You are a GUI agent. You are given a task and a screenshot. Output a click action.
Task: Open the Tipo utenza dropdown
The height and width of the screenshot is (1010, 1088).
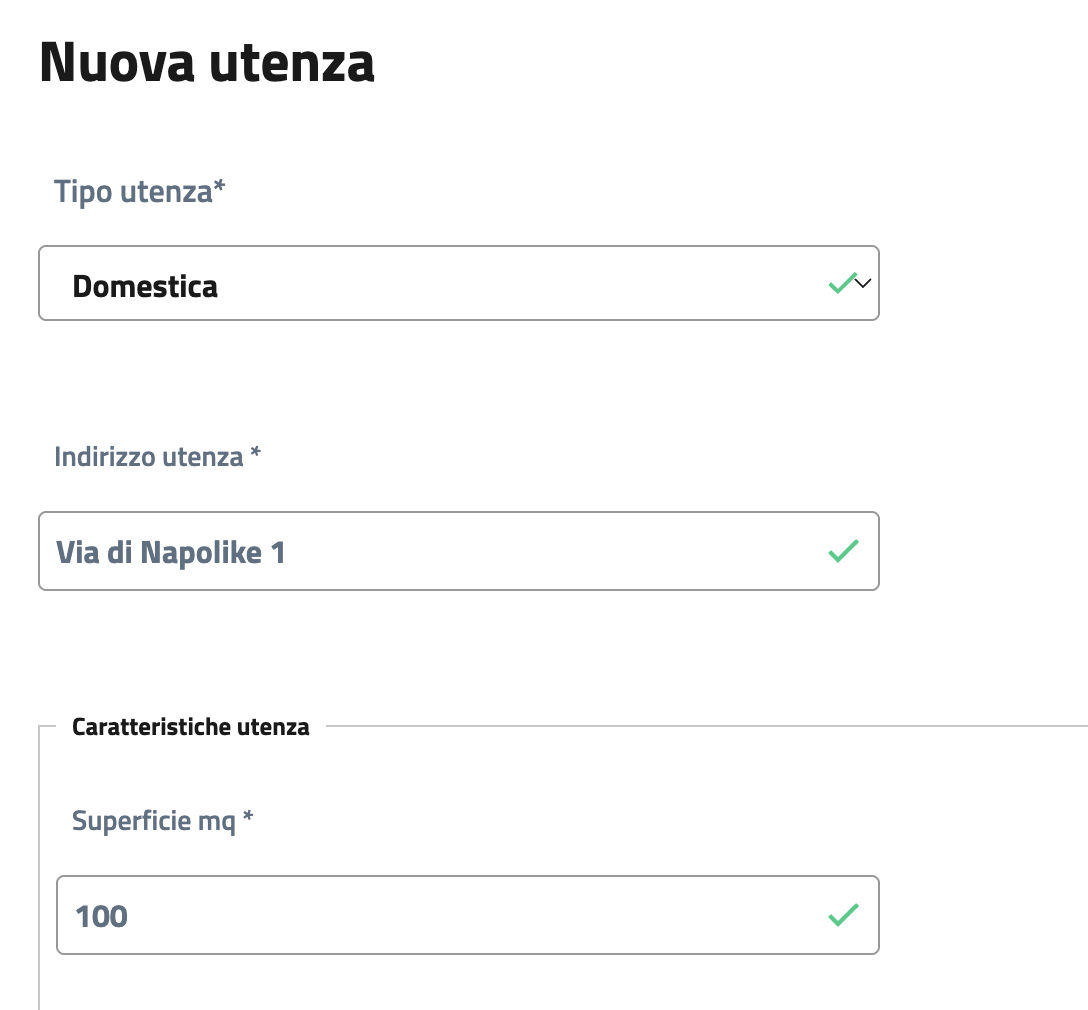click(458, 284)
